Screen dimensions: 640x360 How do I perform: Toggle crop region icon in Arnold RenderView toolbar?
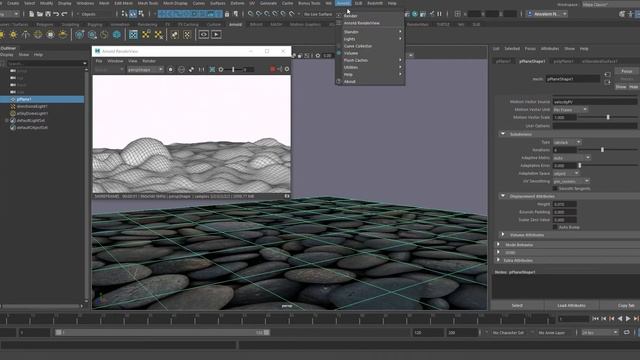pyautogui.click(x=212, y=69)
